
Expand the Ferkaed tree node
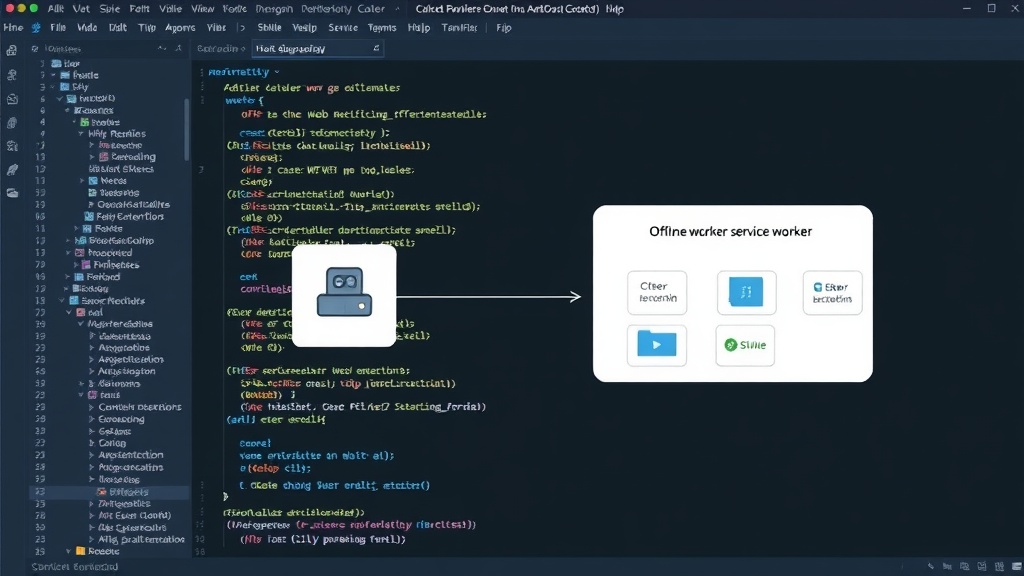tap(67, 277)
